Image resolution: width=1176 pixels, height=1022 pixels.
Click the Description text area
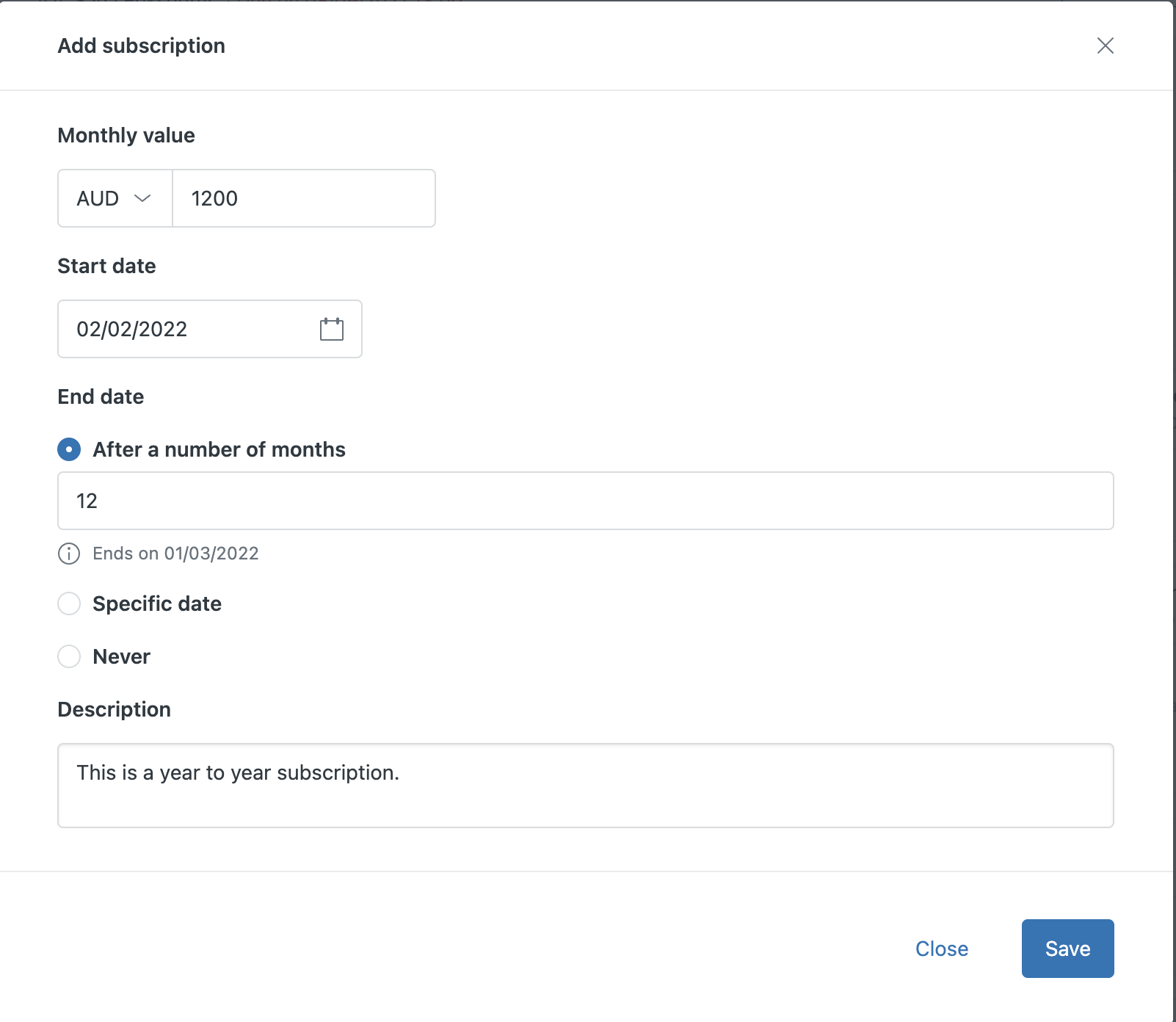586,786
